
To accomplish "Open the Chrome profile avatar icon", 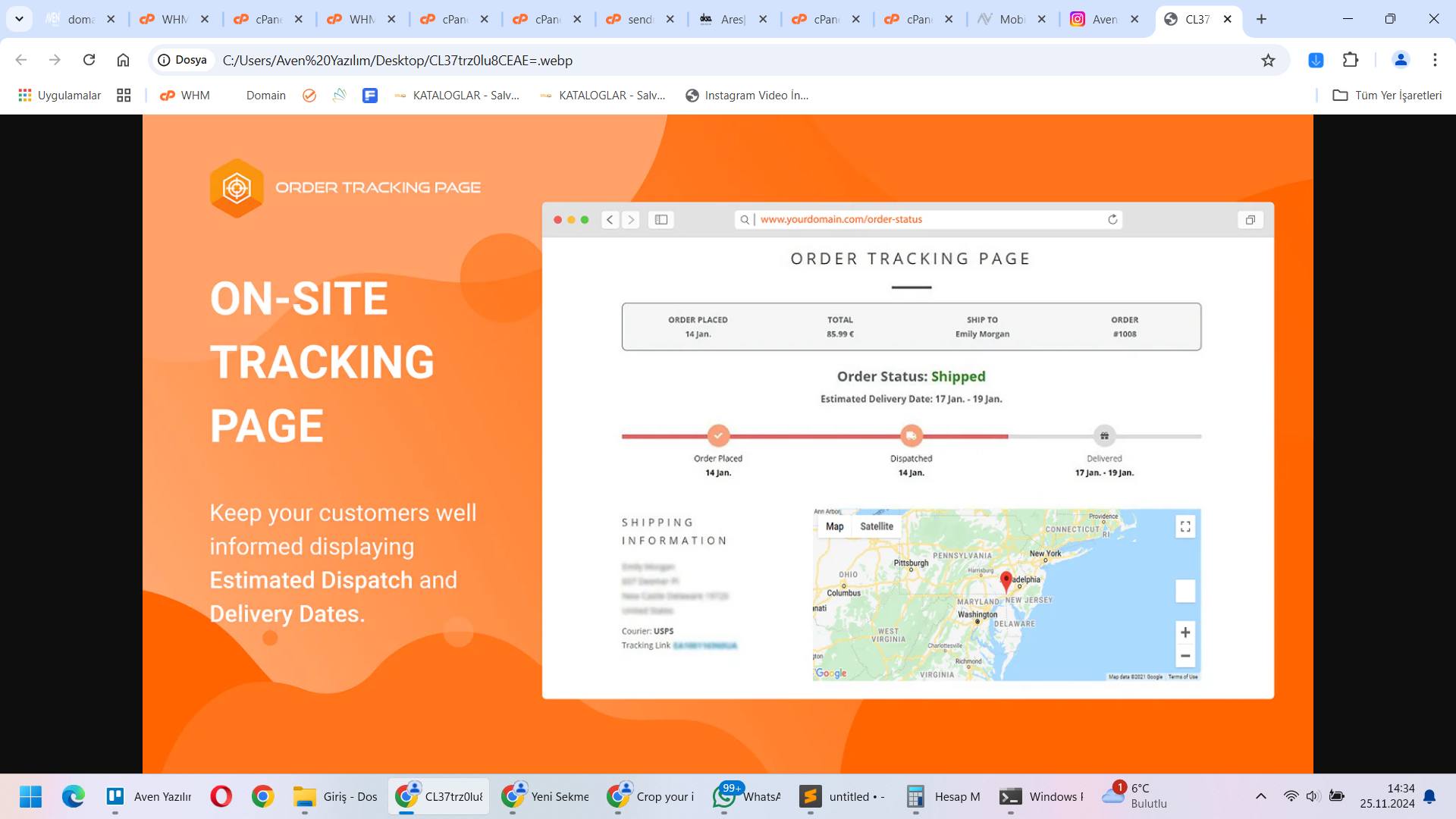I will (x=1401, y=60).
